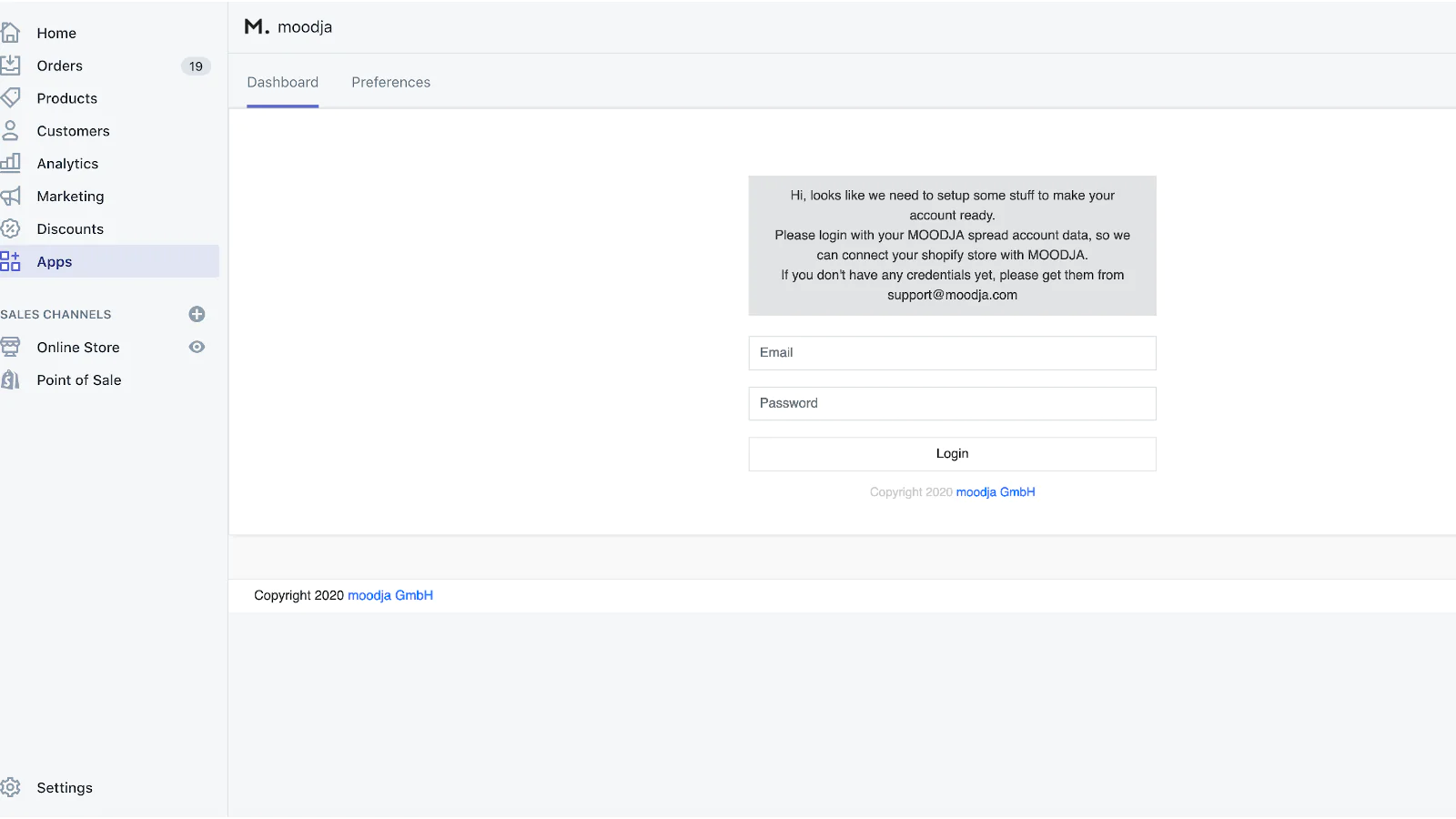Click the moodja app title text

305,27
